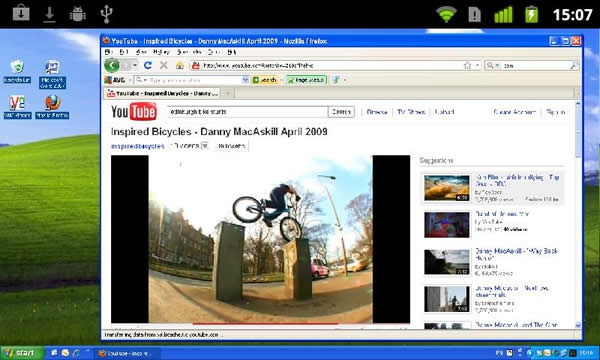The image size is (600, 360).
Task: Click the YouTube Search button
Action: point(341,112)
